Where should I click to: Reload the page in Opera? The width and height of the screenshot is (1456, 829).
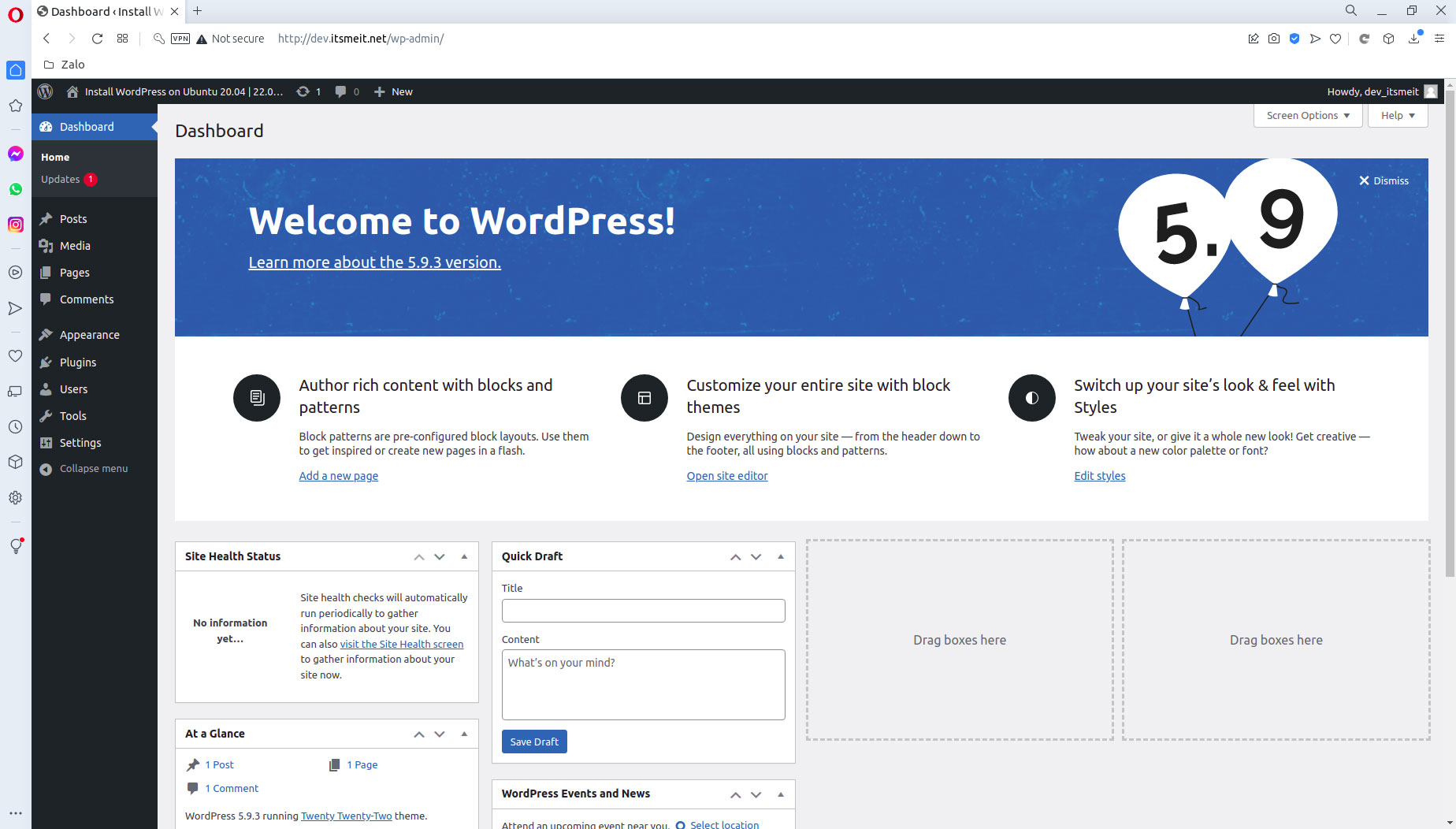click(x=97, y=39)
